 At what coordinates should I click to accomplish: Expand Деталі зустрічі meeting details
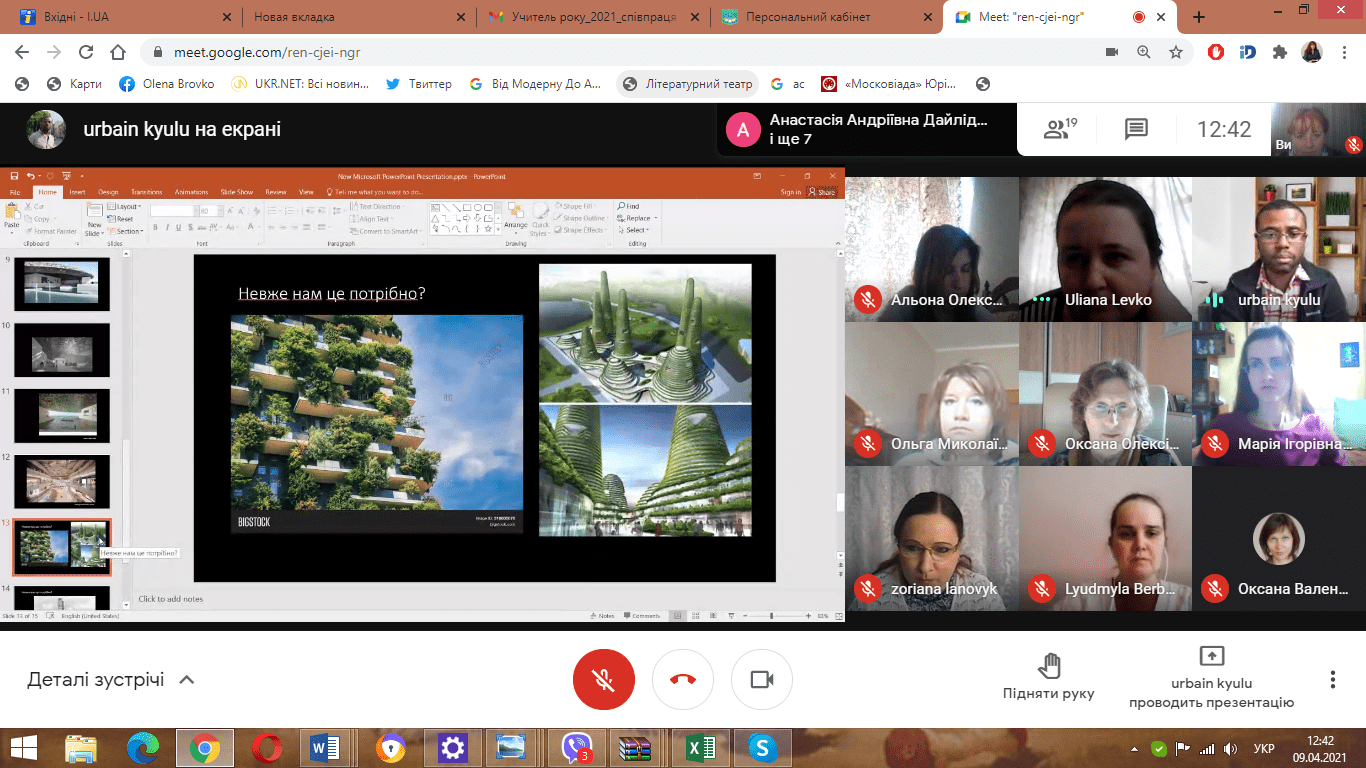(110, 680)
